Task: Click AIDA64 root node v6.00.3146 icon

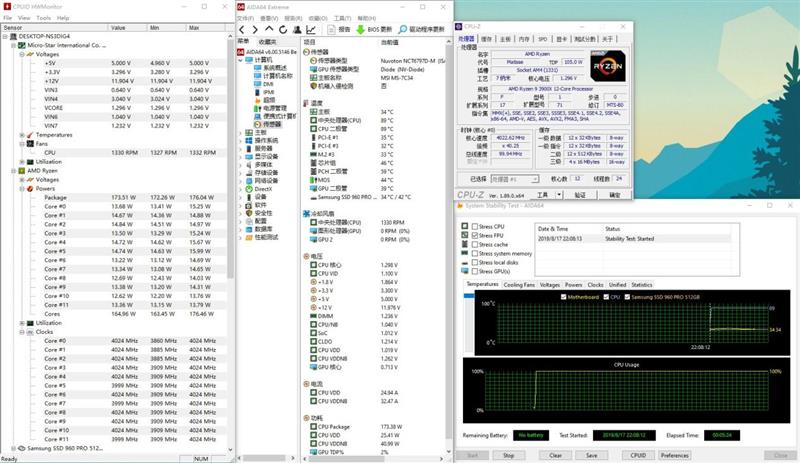Action: [241, 52]
